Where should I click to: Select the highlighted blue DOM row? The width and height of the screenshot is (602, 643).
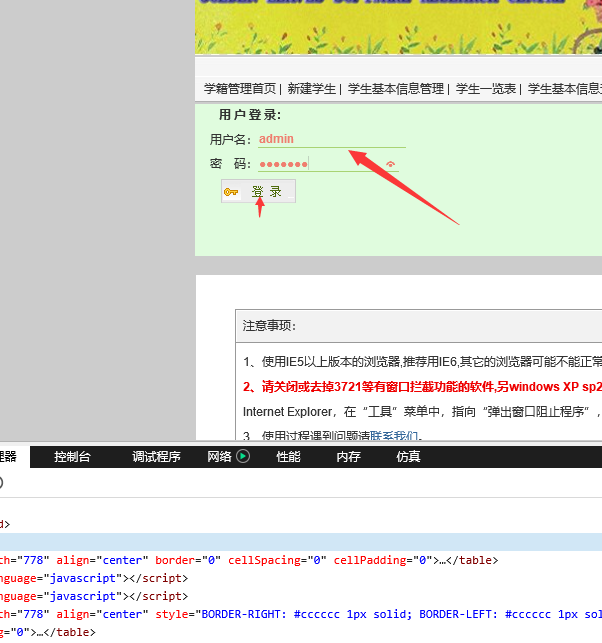(301, 542)
